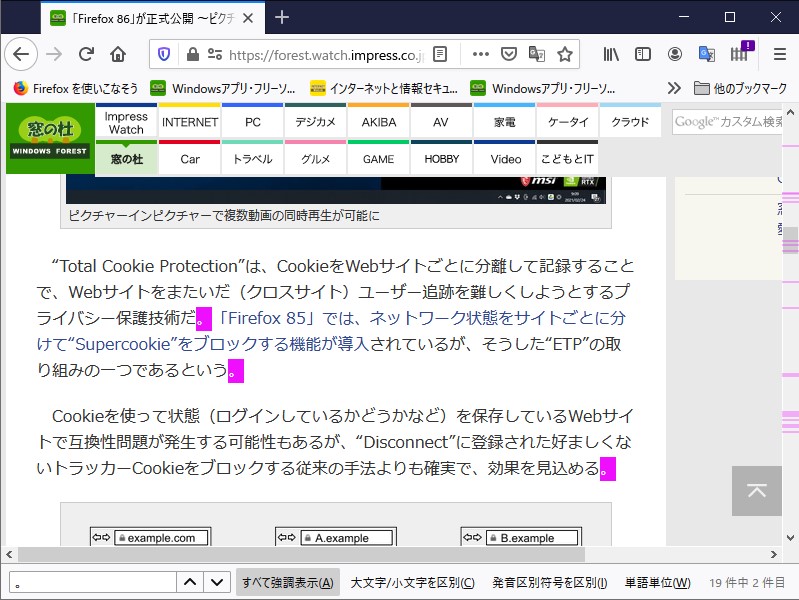The width and height of the screenshot is (799, 600).
Task: Open extension icon with purple badge
Action: point(740,53)
